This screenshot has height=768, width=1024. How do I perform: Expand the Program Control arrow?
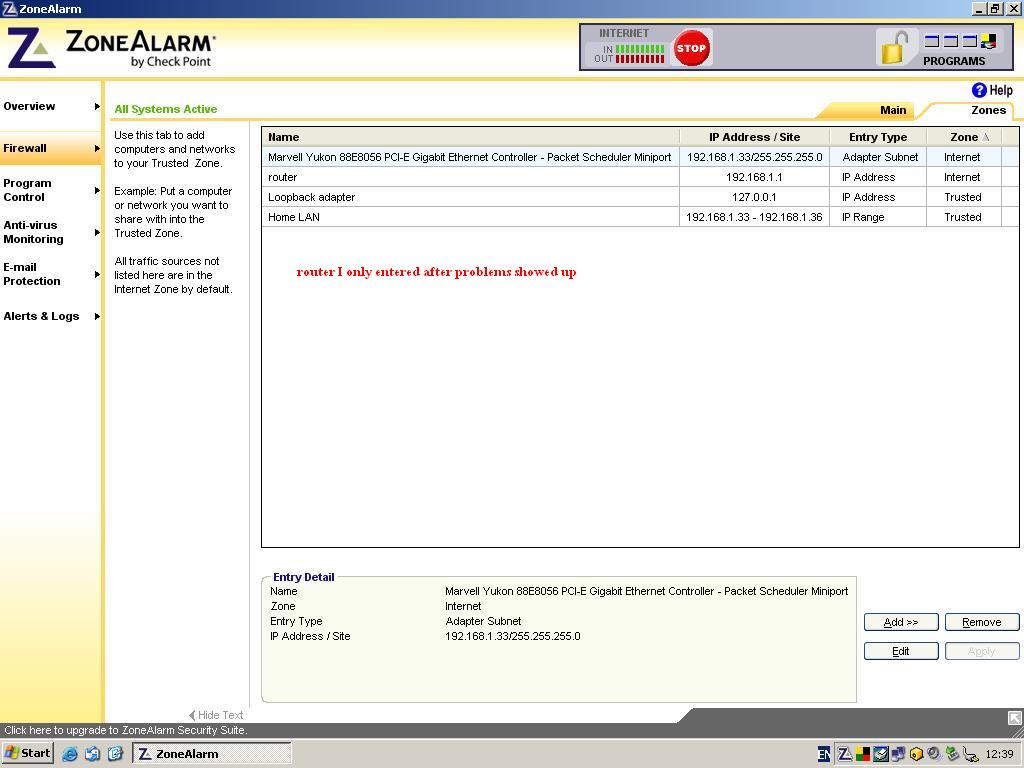coord(97,190)
